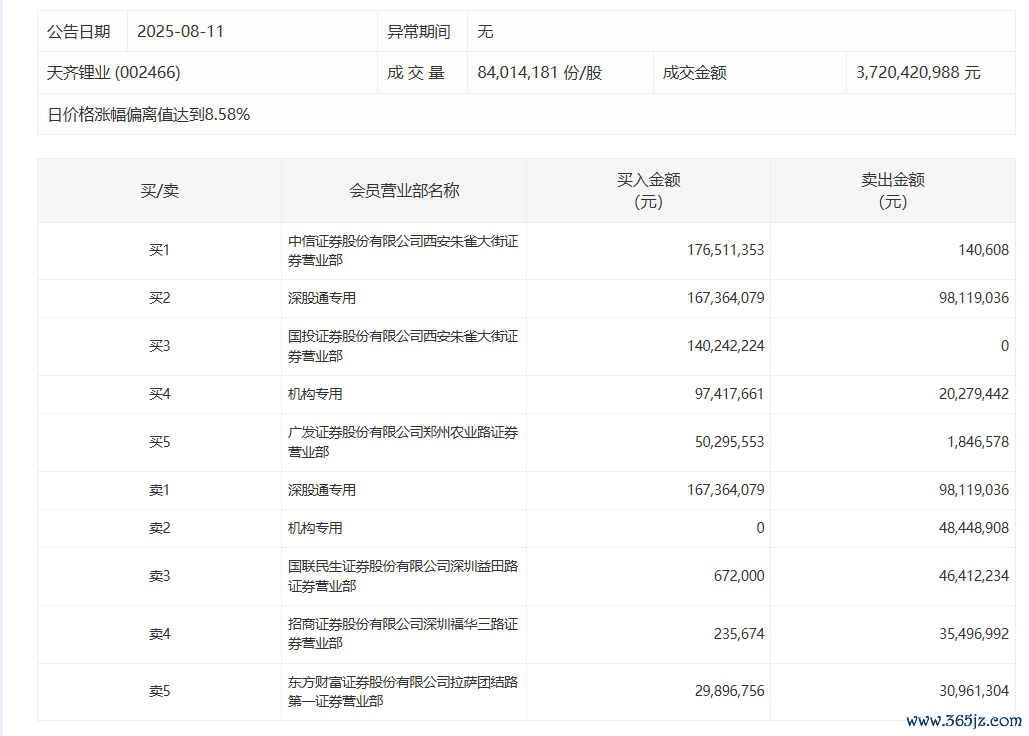The height and width of the screenshot is (736, 1029).
Task: Select the 招商证券深圳福华三路 branch name
Action: (x=403, y=634)
